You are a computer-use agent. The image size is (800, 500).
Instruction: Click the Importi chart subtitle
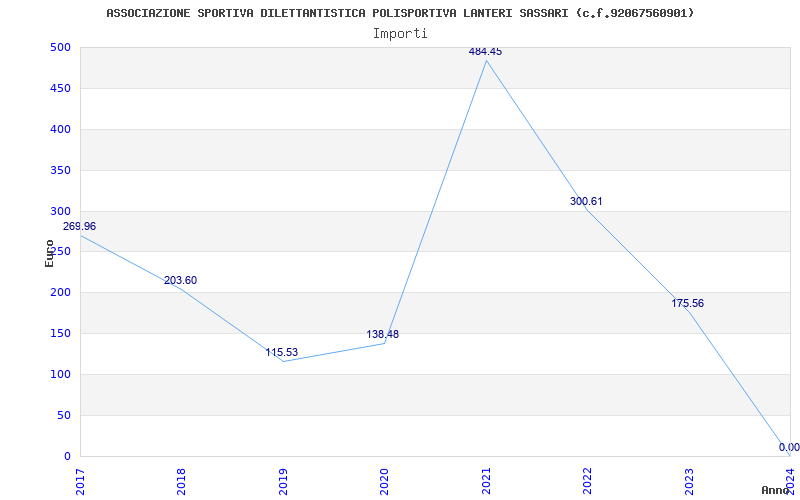tap(400, 34)
